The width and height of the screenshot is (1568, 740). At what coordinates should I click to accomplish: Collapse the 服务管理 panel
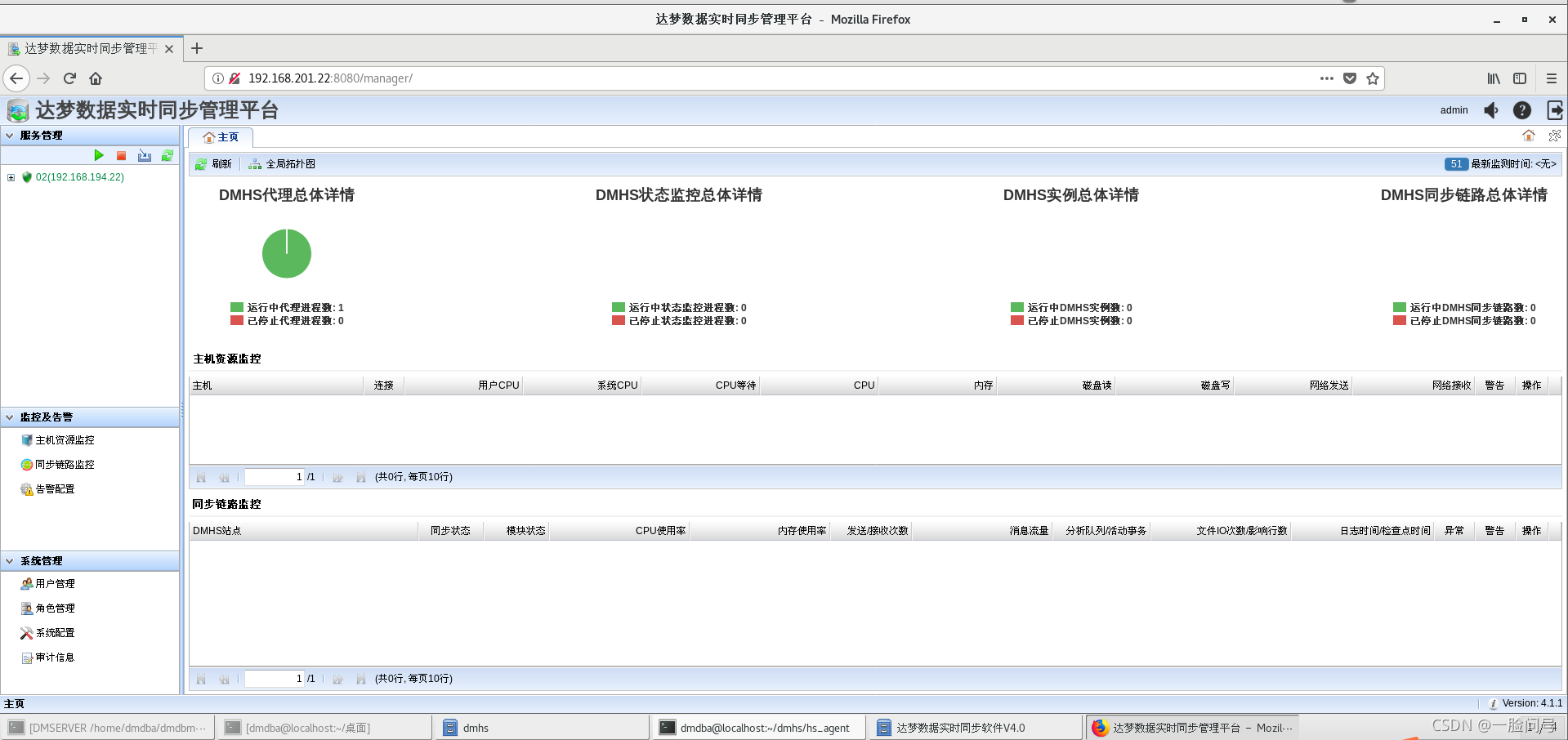pos(10,136)
